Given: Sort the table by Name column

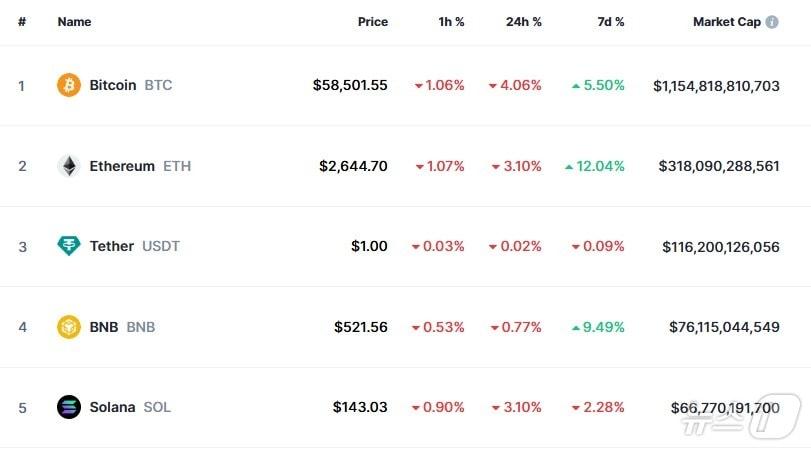Looking at the screenshot, I should [x=74, y=22].
